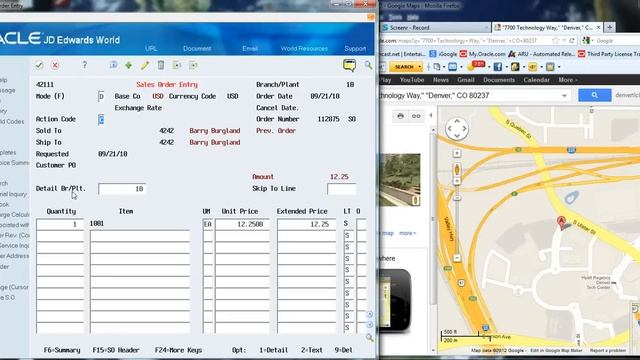Click the previous record icon after the trash can
640x360 pixels.
click(177, 65)
